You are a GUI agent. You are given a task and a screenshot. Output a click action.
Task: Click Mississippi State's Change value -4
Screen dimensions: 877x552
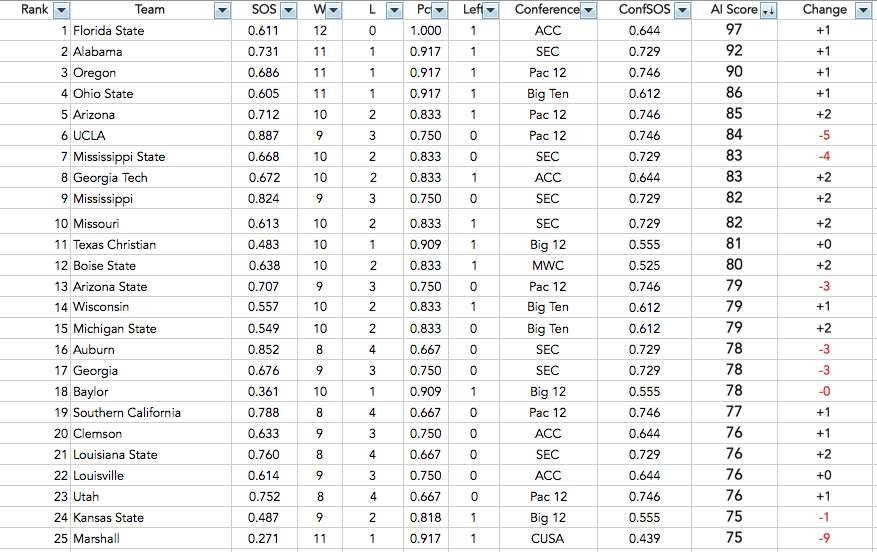824,157
